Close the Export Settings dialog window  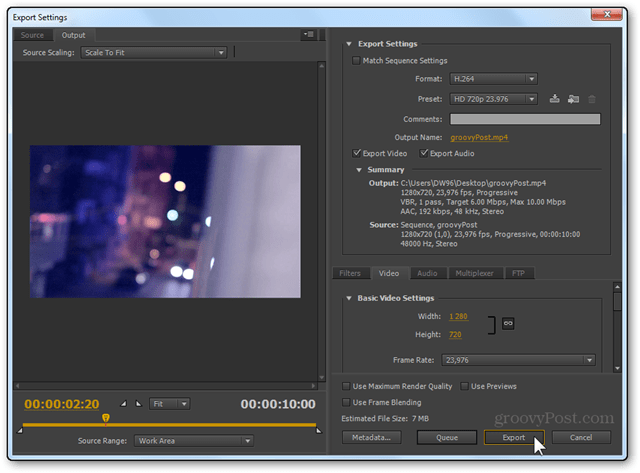point(607,14)
